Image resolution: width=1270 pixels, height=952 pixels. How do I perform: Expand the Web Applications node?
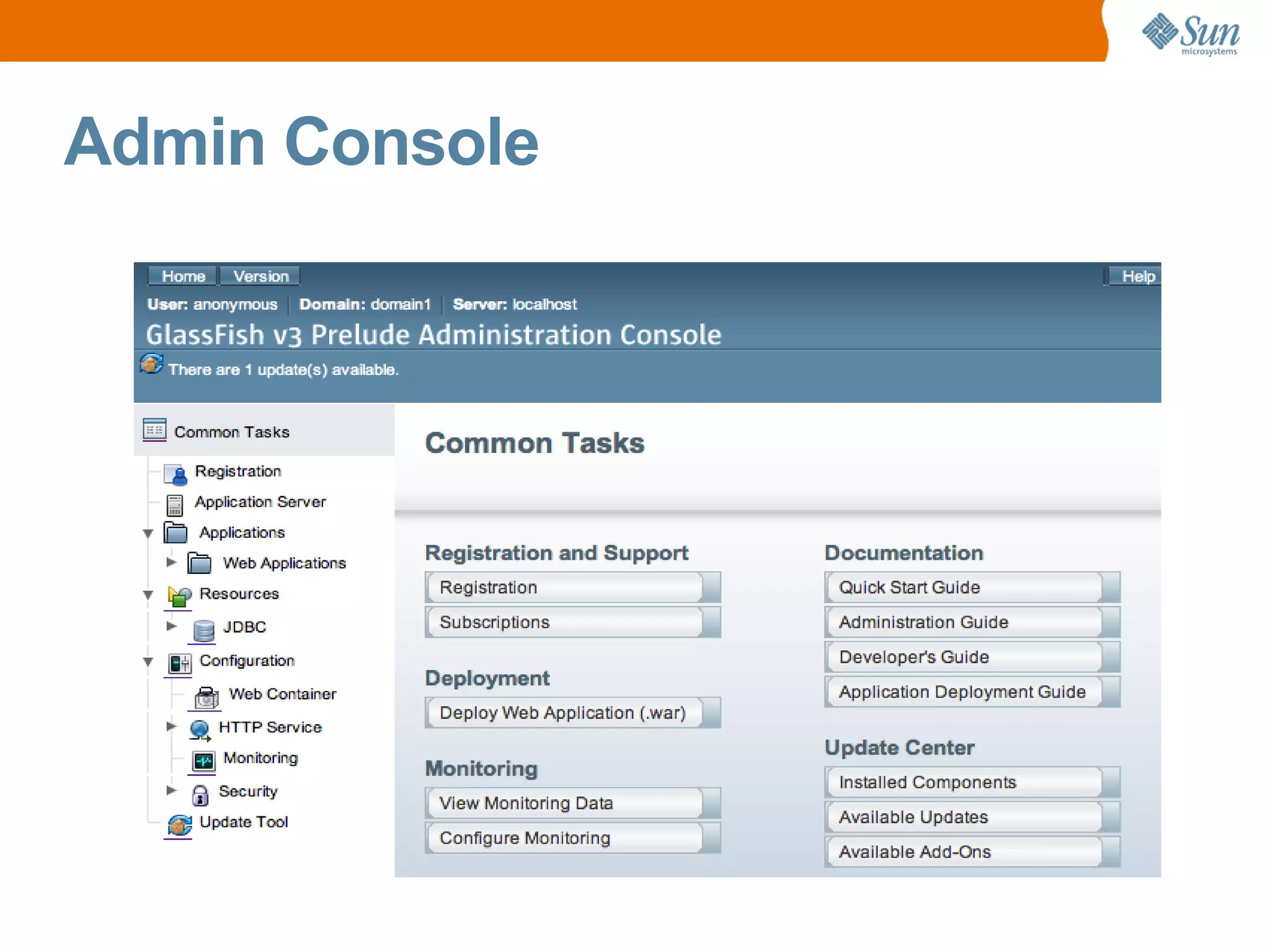[x=171, y=562]
